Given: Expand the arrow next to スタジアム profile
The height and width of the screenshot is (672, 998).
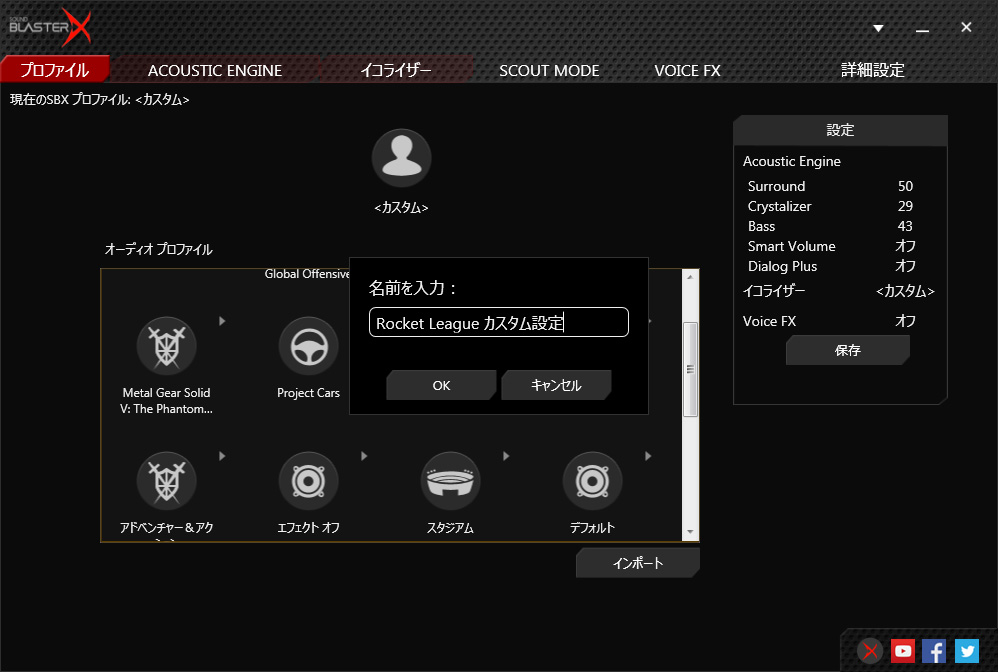Looking at the screenshot, I should pyautogui.click(x=506, y=456).
